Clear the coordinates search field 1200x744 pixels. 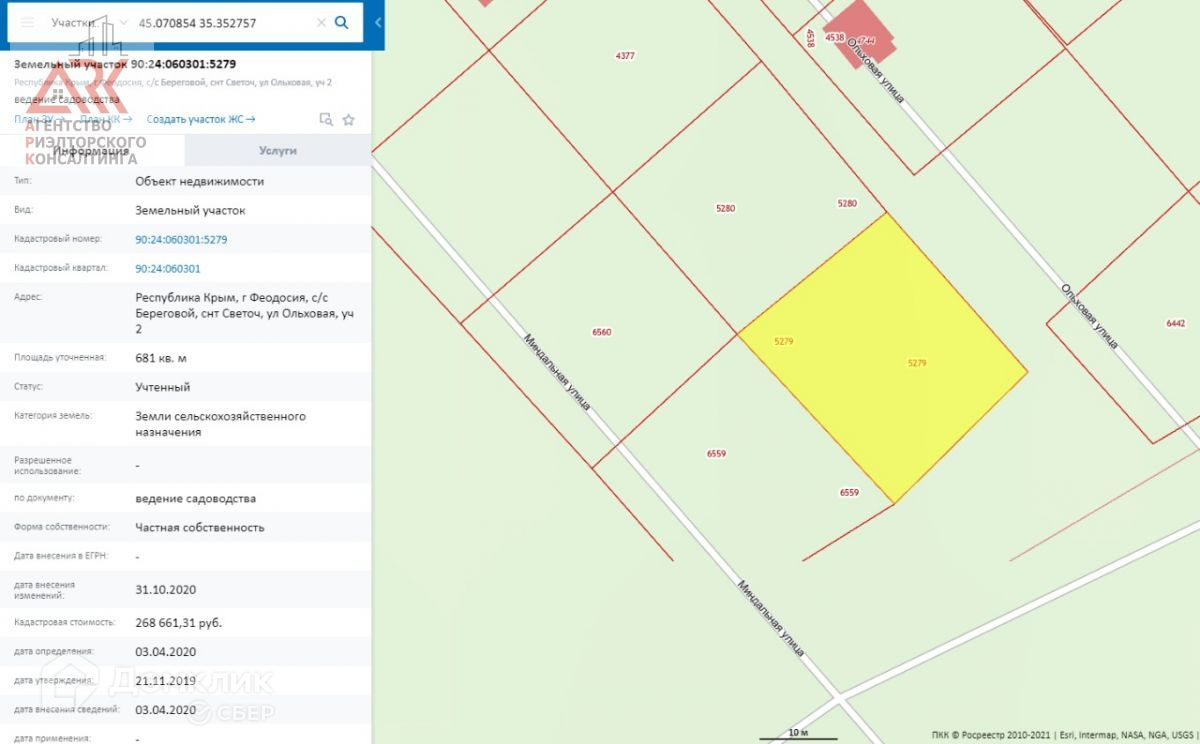click(x=321, y=22)
